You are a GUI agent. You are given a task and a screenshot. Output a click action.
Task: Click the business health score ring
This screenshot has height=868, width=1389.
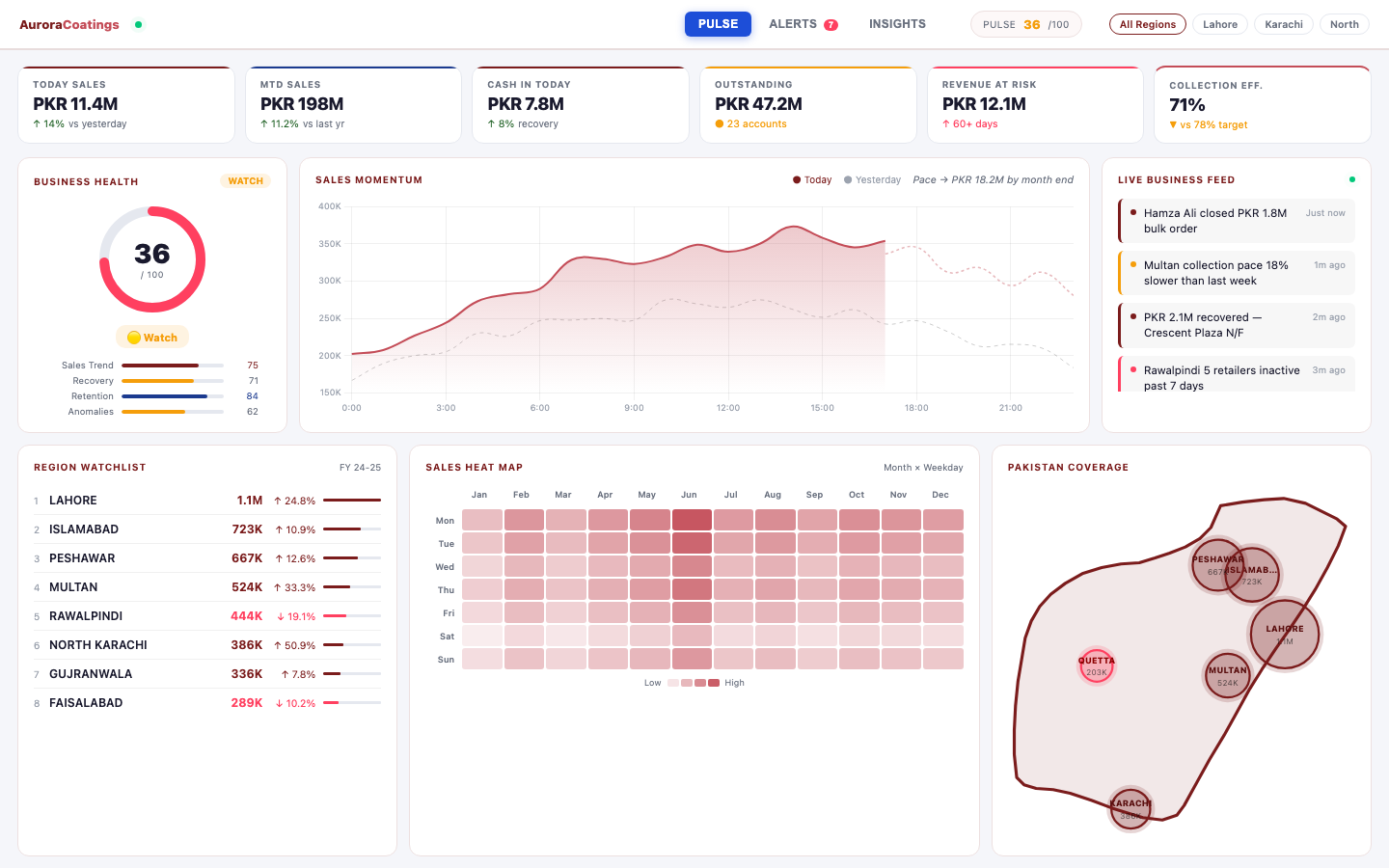click(x=152, y=259)
